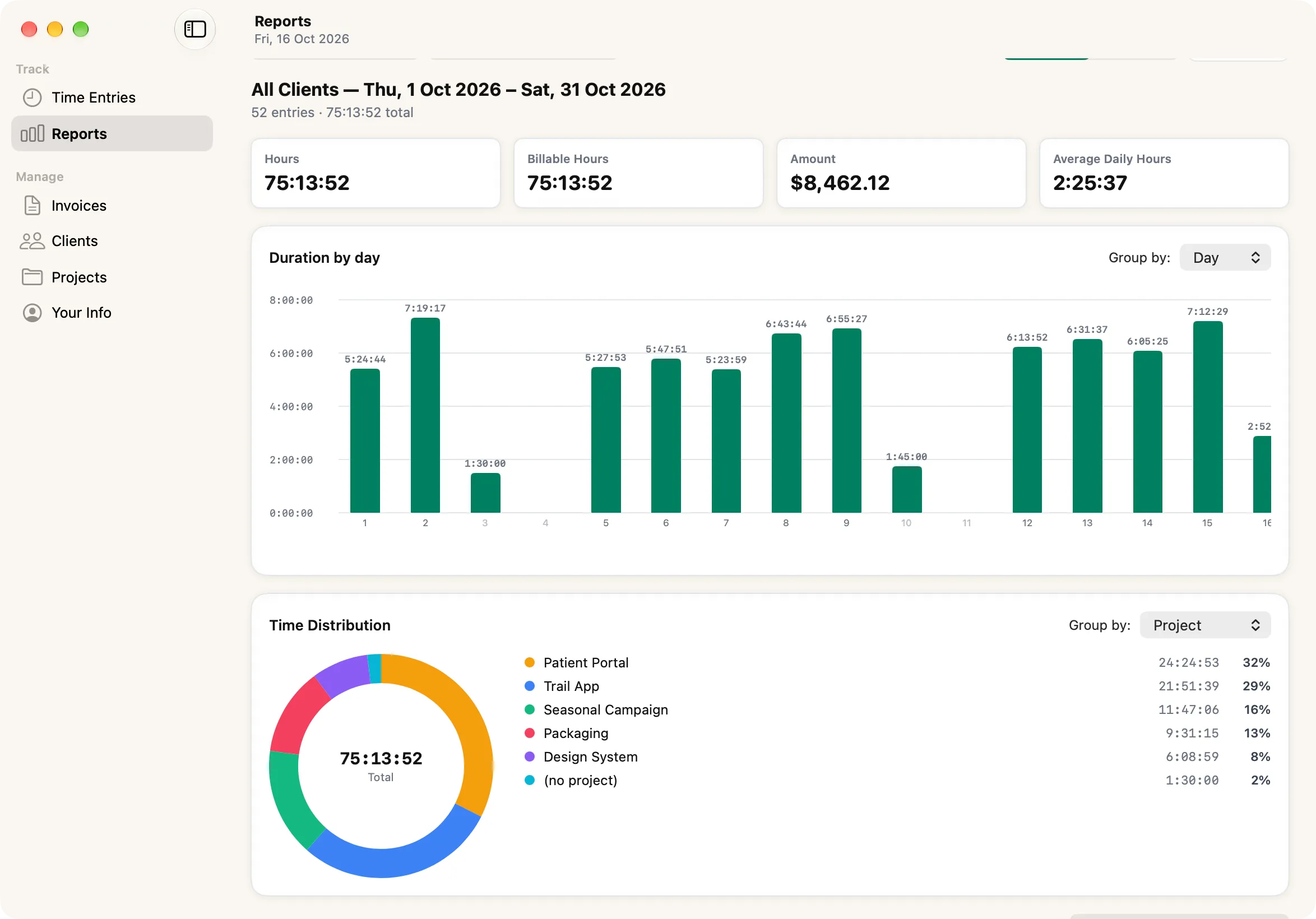Image resolution: width=1316 pixels, height=919 pixels.
Task: Select the Amount $8,462.12 card
Action: [x=901, y=173]
